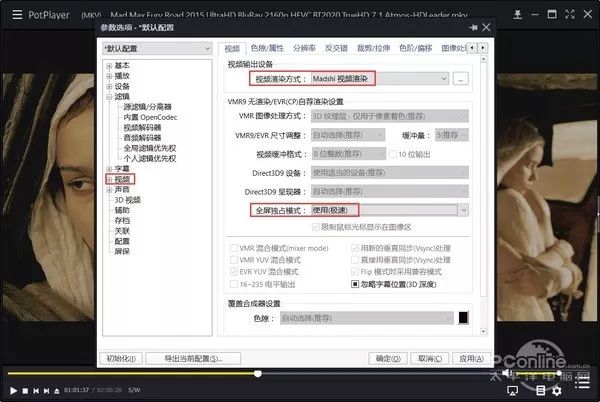This screenshot has height=402, width=600.
Task: Click the settings panel scrollbar up arrow
Action: 483,60
